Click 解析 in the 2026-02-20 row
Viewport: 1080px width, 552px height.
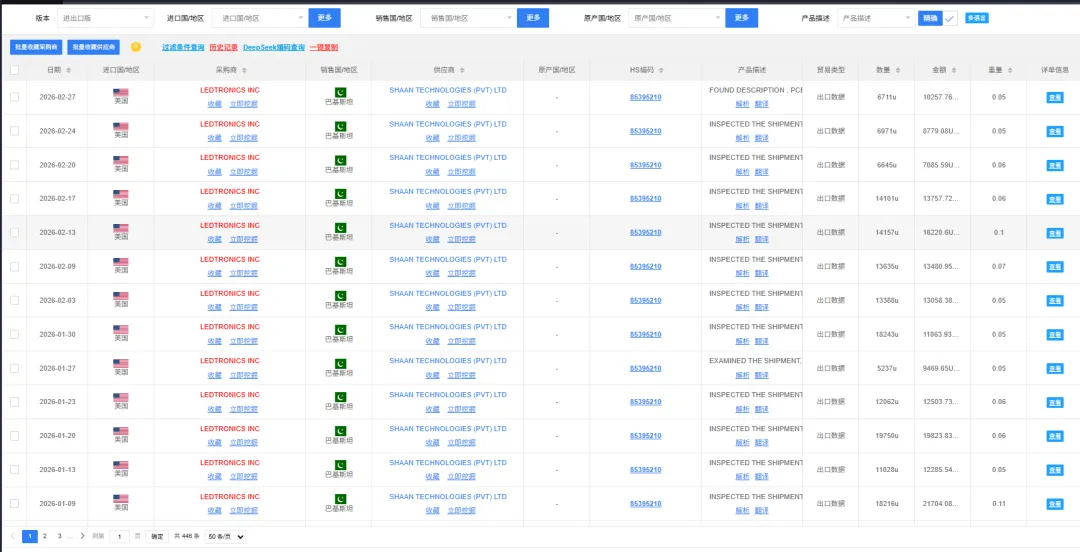[x=742, y=172]
